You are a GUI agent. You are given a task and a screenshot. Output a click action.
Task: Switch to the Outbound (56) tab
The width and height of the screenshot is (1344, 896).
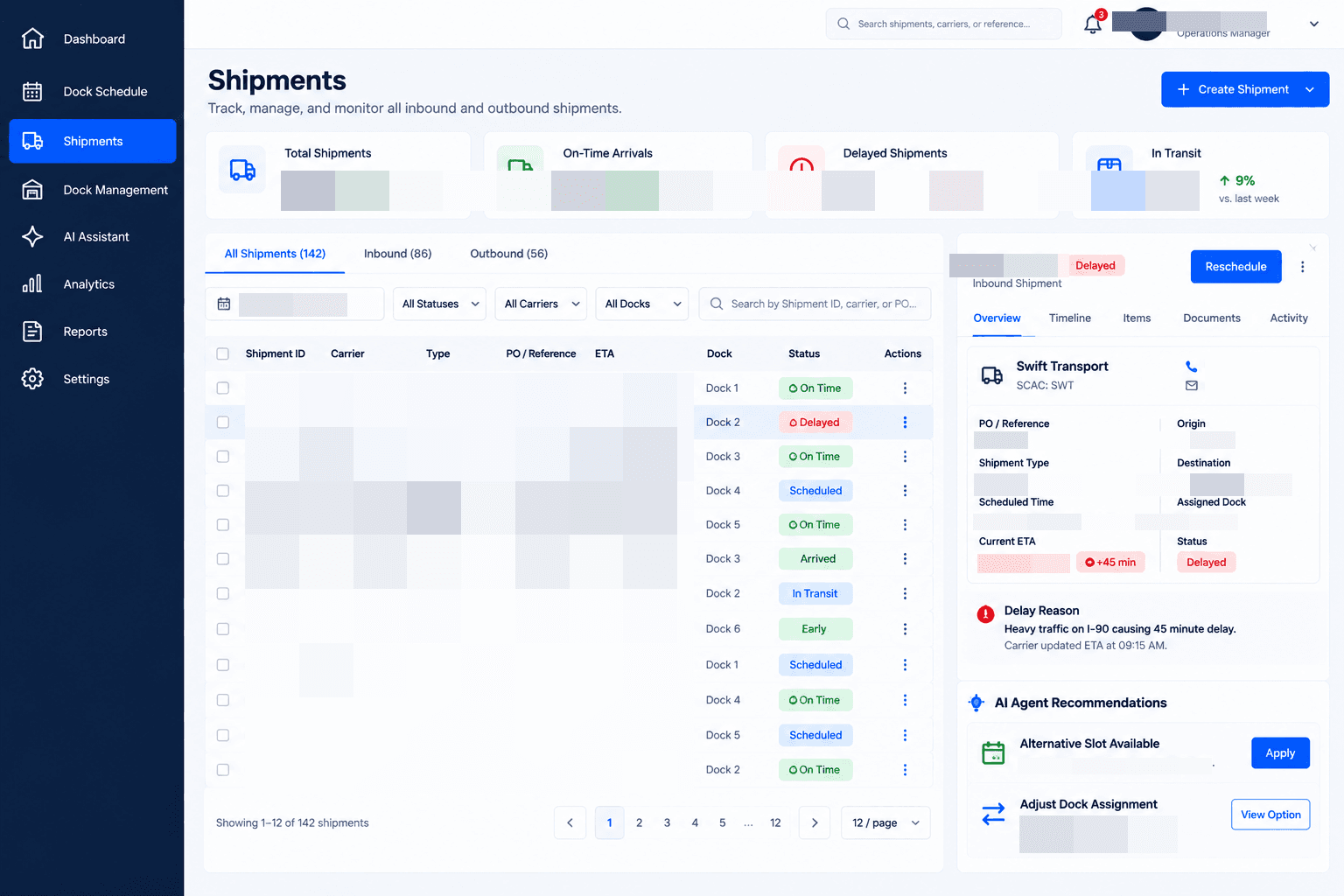click(x=508, y=254)
